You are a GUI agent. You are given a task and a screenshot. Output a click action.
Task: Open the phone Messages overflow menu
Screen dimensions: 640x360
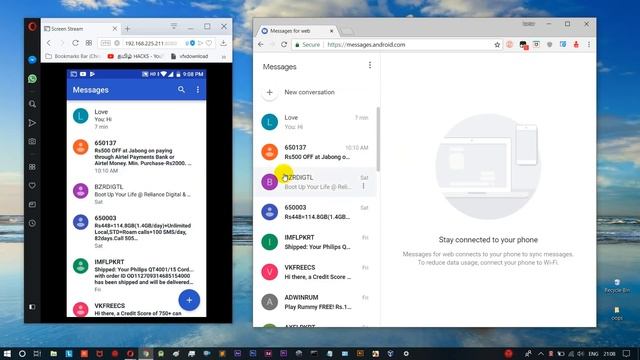pos(198,89)
